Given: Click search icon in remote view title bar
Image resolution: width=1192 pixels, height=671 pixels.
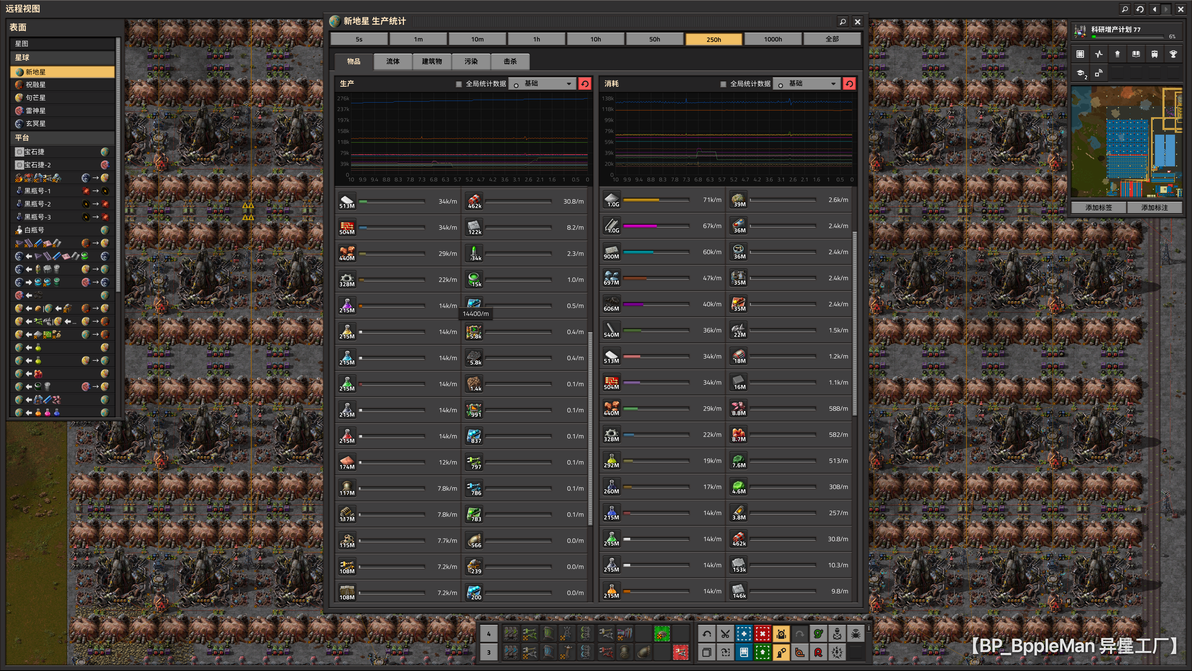Looking at the screenshot, I should 1125,9.
